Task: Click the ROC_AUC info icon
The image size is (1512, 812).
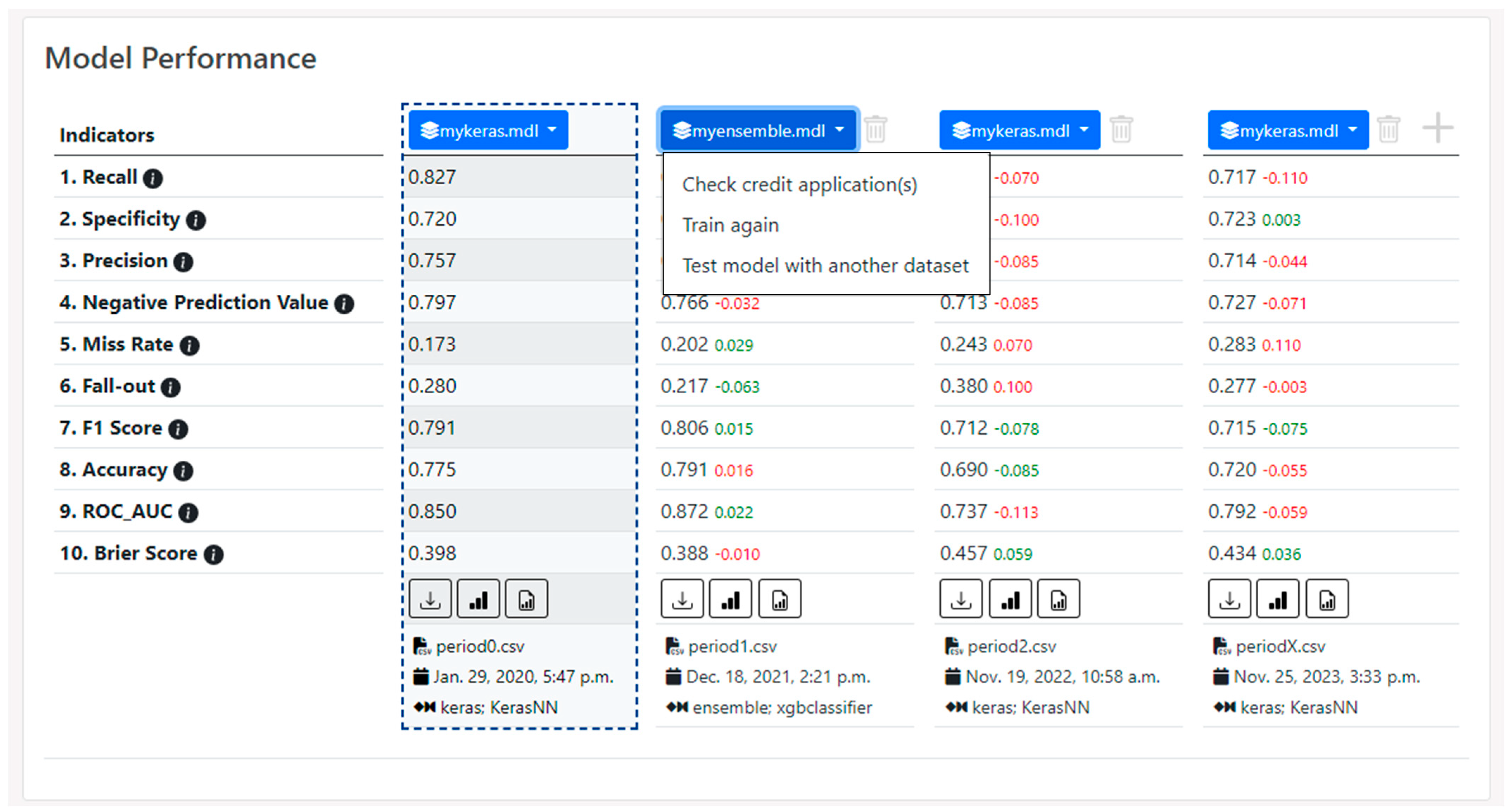Action: pos(188,513)
